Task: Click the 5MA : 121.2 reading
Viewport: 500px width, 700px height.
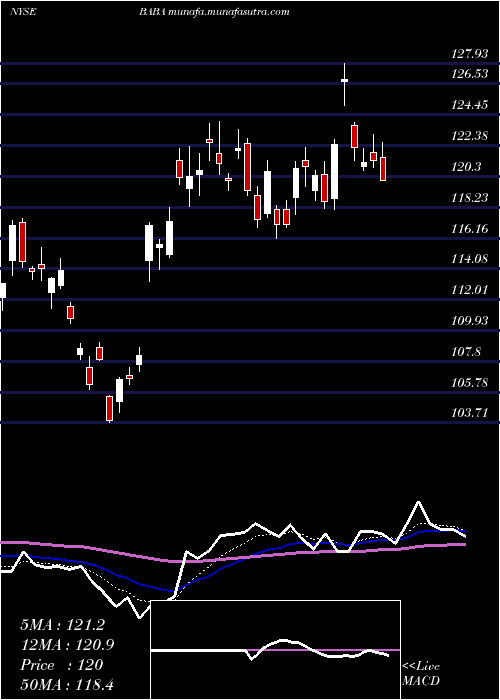Action: [62, 625]
